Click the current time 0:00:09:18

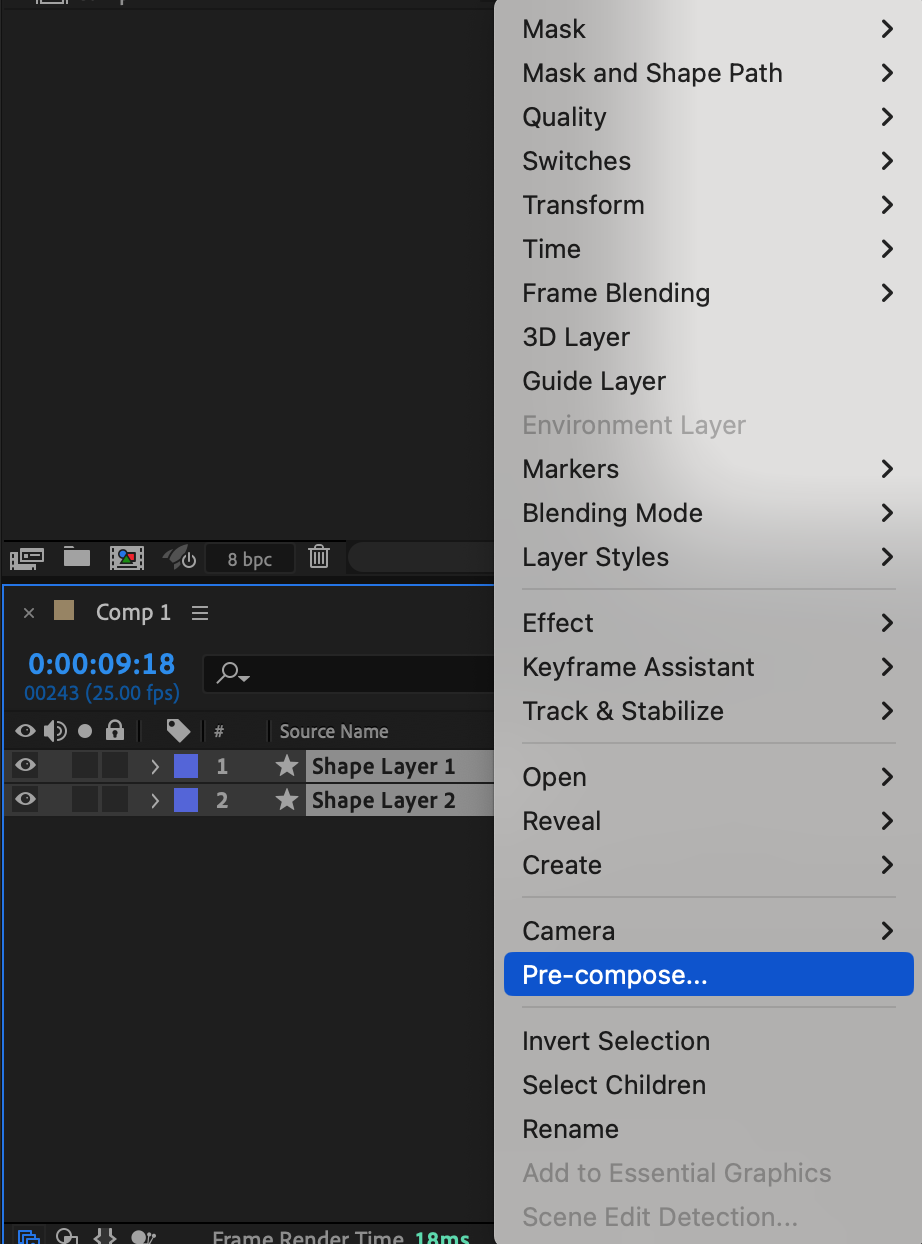[101, 664]
